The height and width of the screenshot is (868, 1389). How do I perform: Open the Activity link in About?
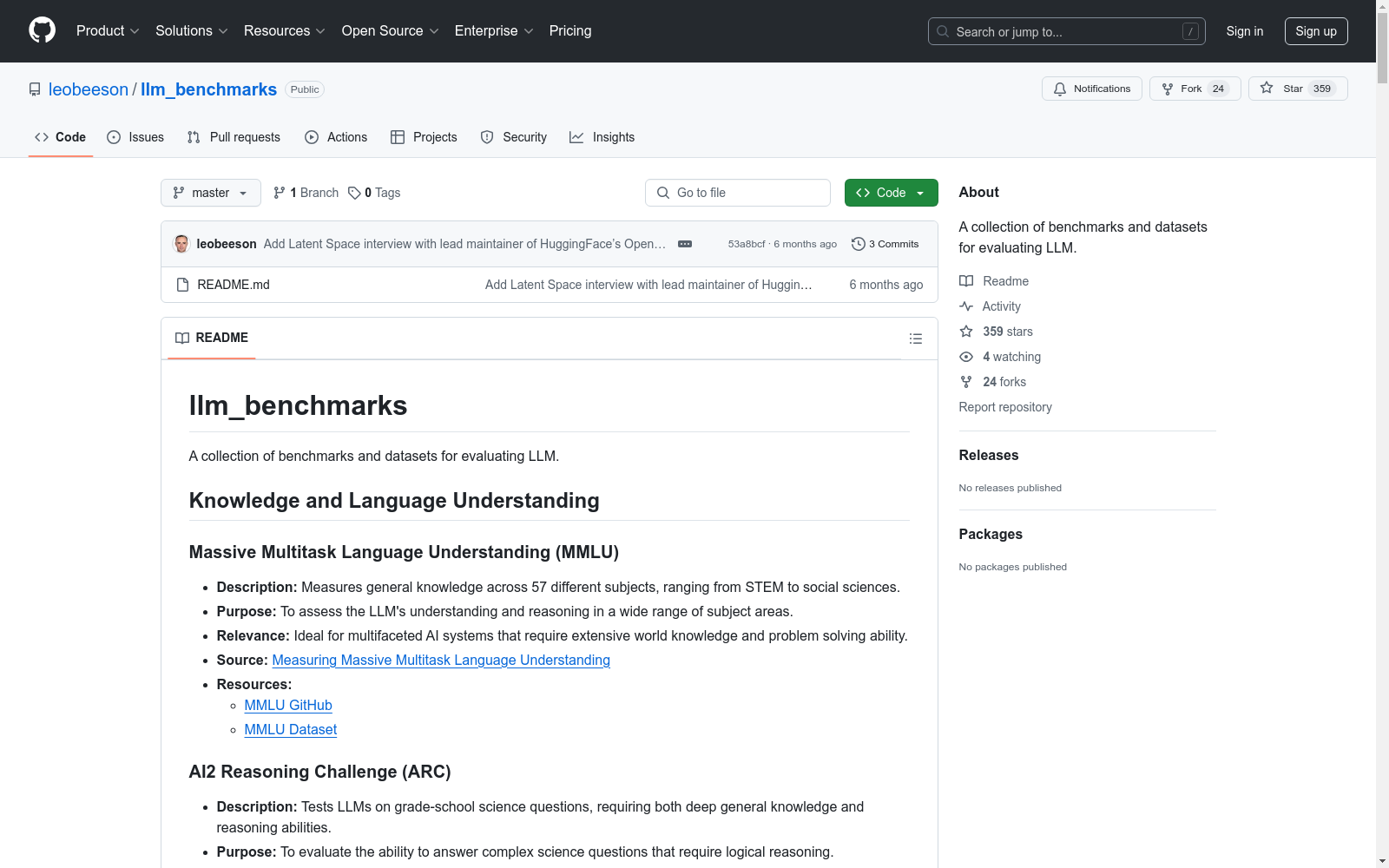[990, 306]
